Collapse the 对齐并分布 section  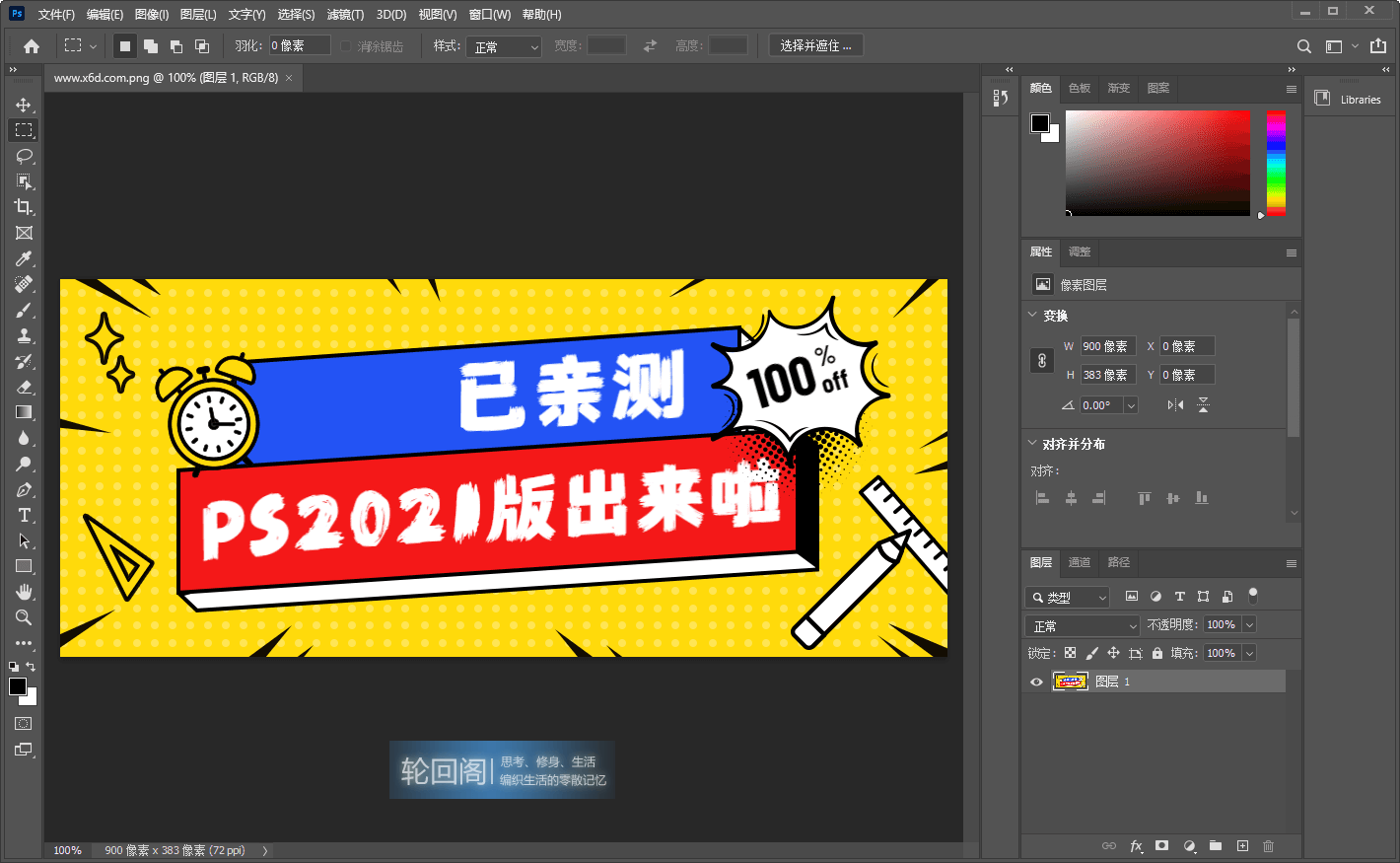click(x=1032, y=443)
